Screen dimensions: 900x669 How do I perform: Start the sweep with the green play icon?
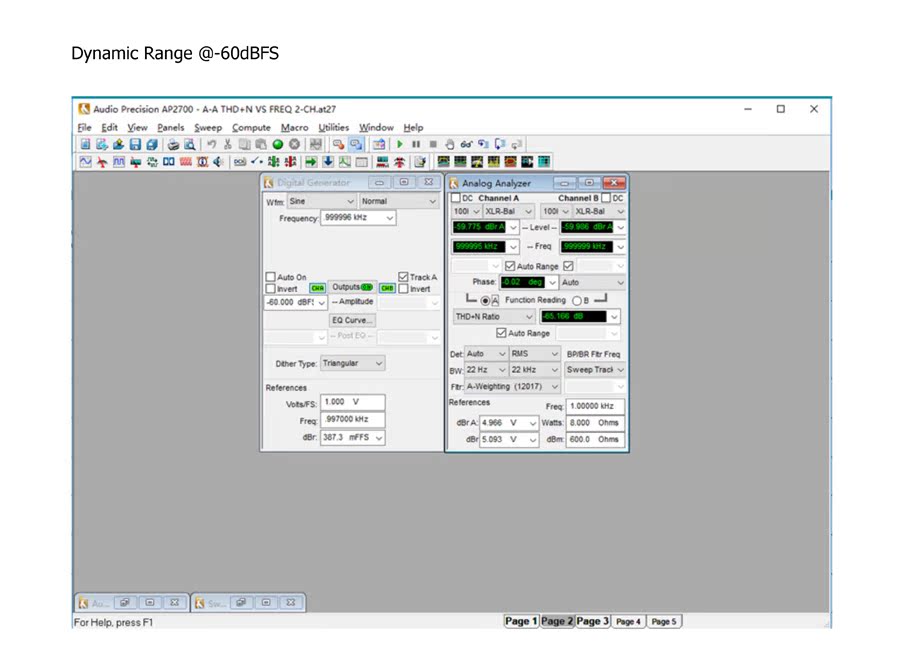click(400, 145)
